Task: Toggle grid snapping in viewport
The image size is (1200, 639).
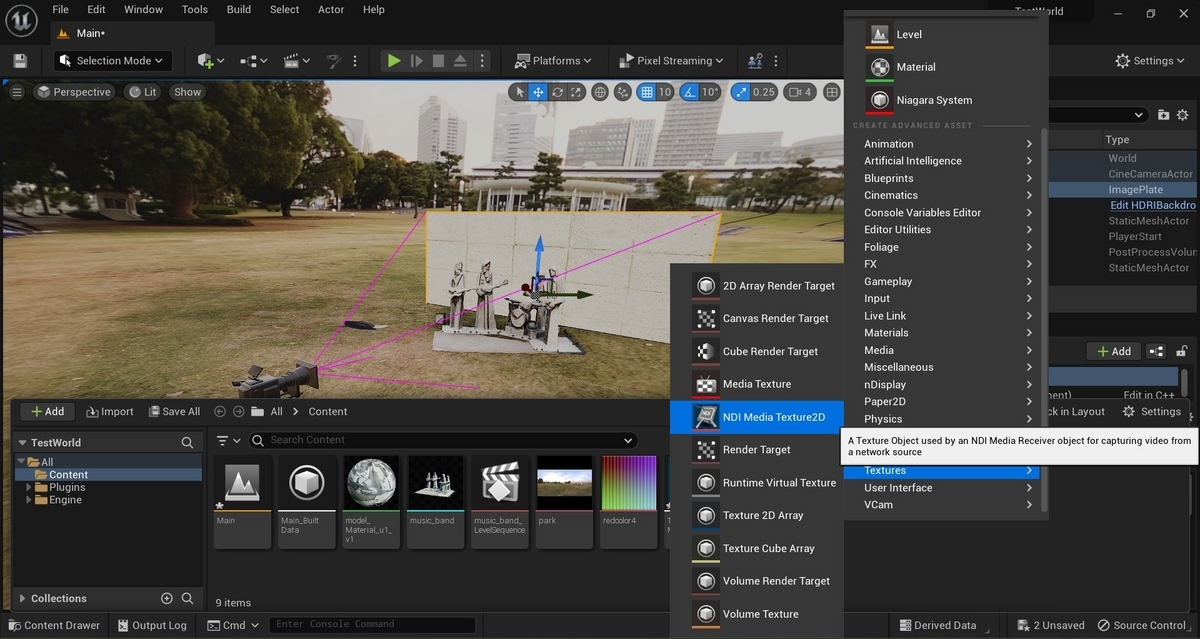Action: point(647,92)
